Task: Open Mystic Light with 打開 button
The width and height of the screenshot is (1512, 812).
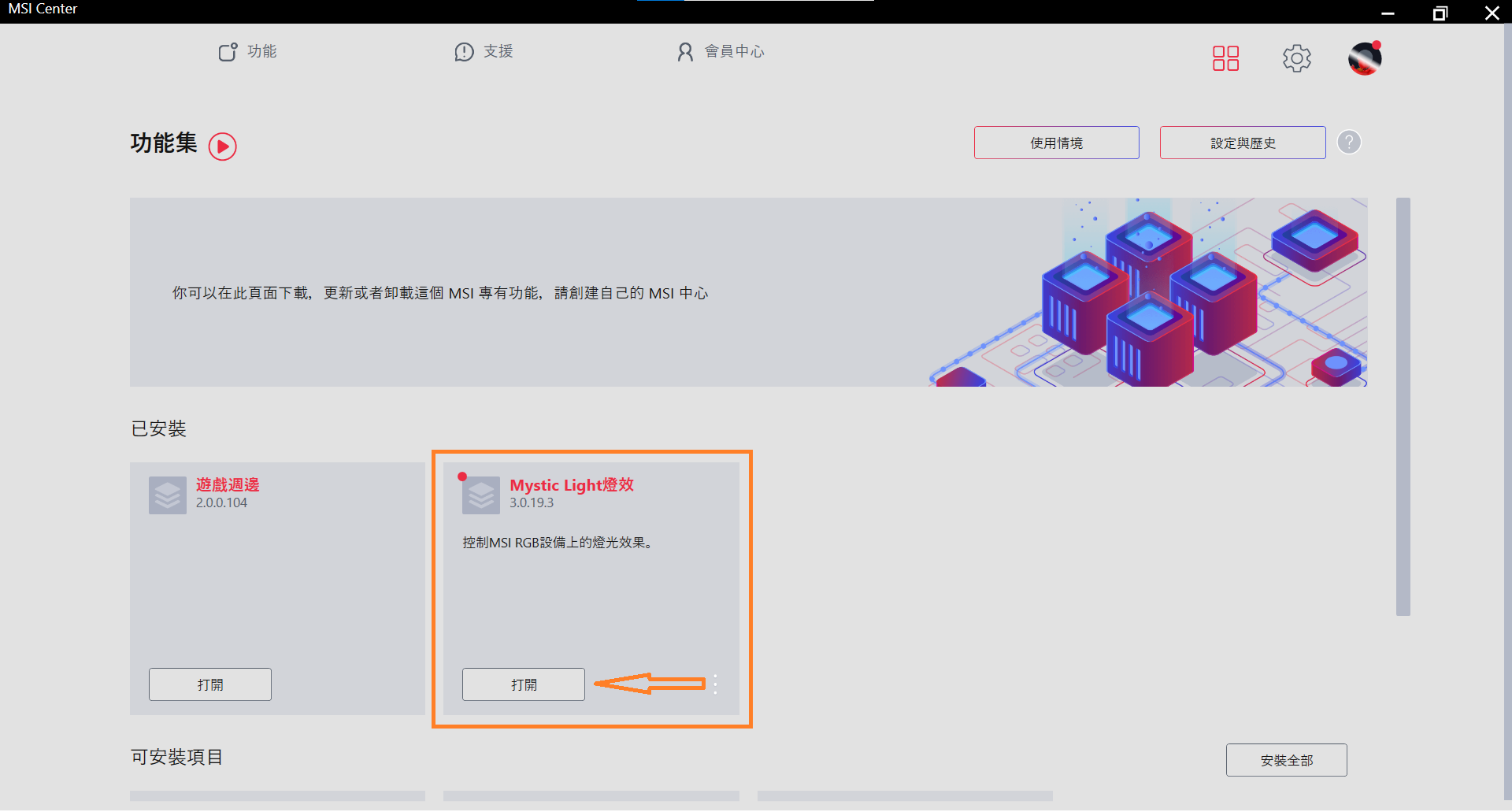Action: tap(524, 684)
